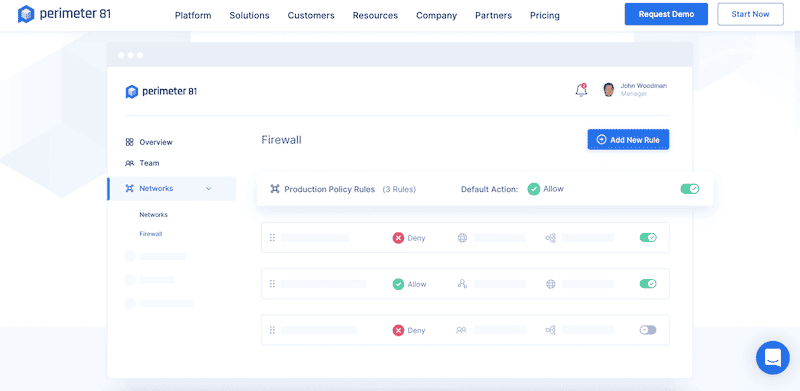Open John Woodman's profile avatar
Image resolution: width=800 pixels, height=391 pixels.
click(x=608, y=90)
